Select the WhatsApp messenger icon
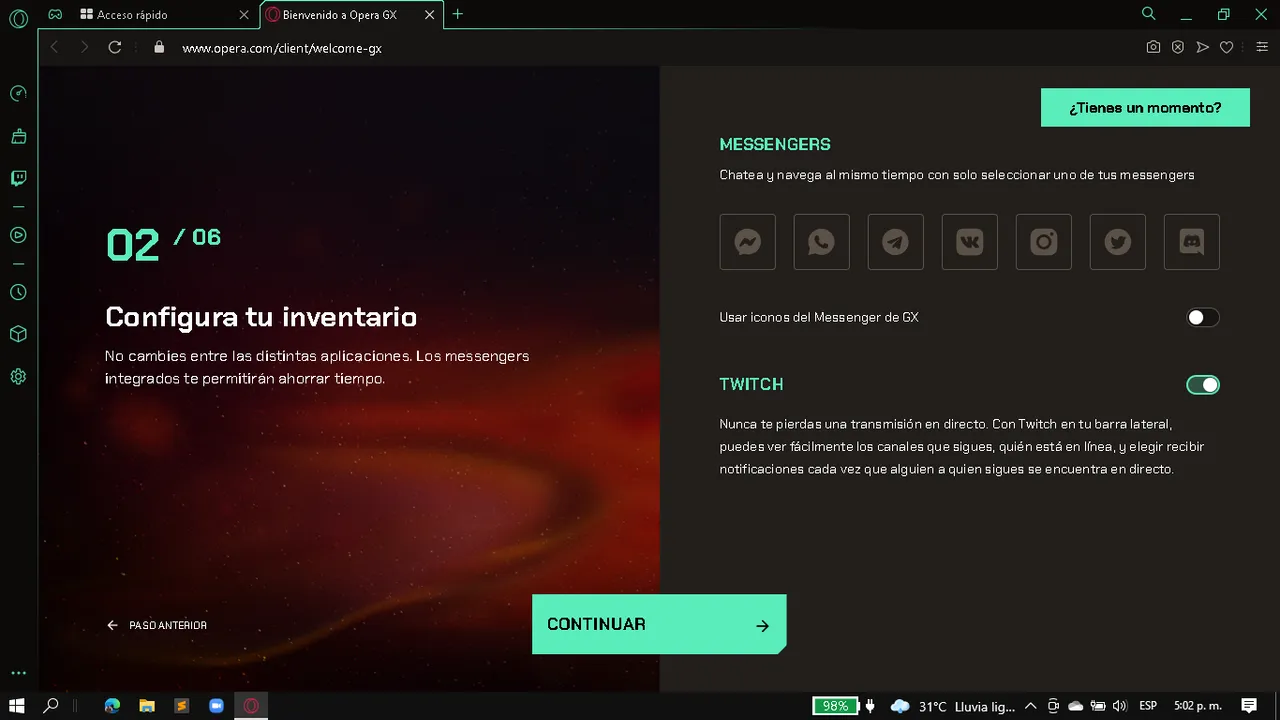 [821, 242]
